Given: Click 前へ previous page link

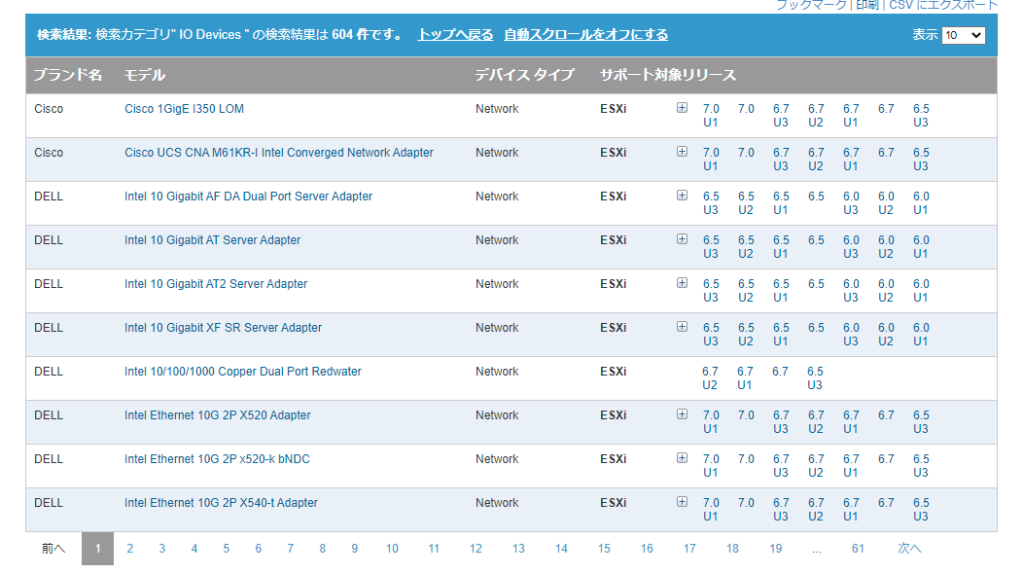Looking at the screenshot, I should [x=54, y=549].
